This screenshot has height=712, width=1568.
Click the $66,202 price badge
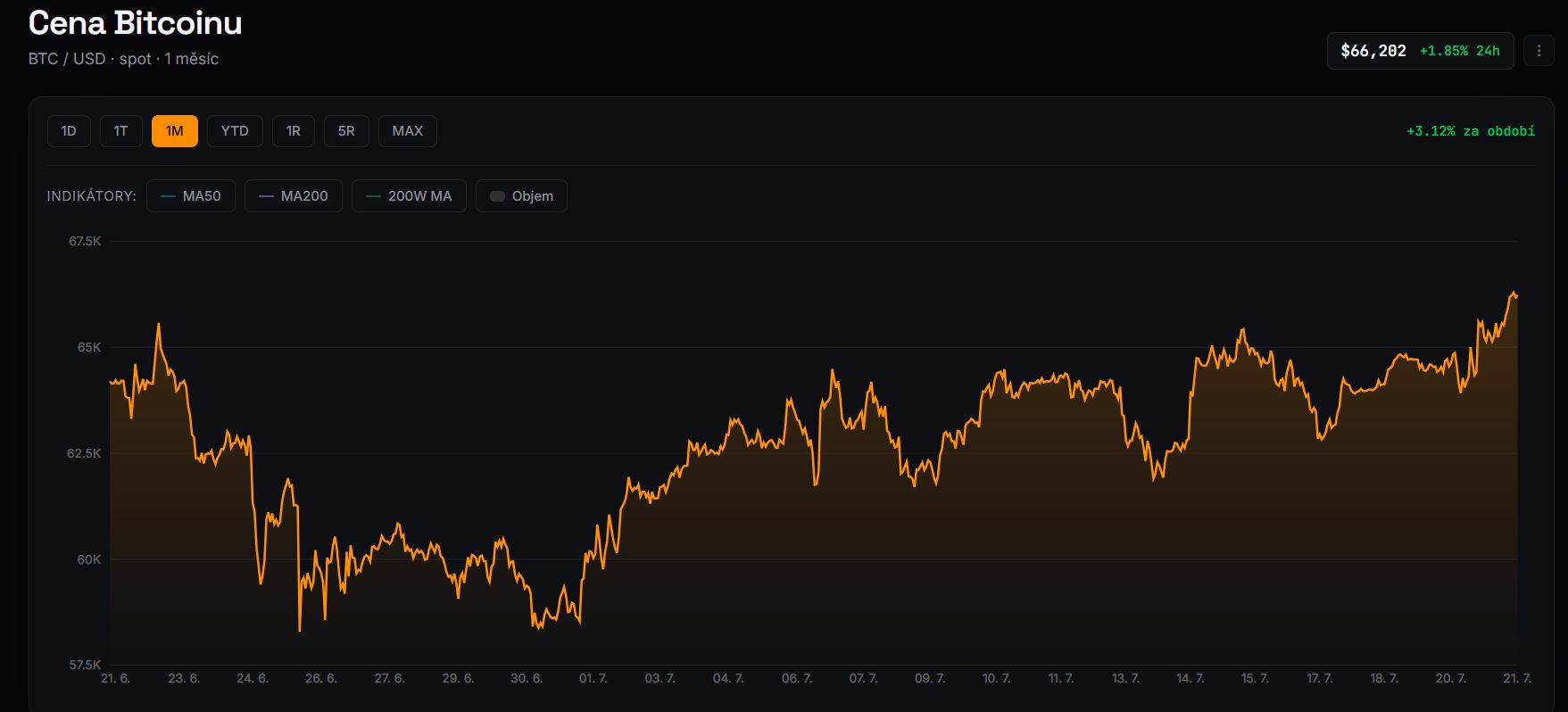pos(1421,51)
